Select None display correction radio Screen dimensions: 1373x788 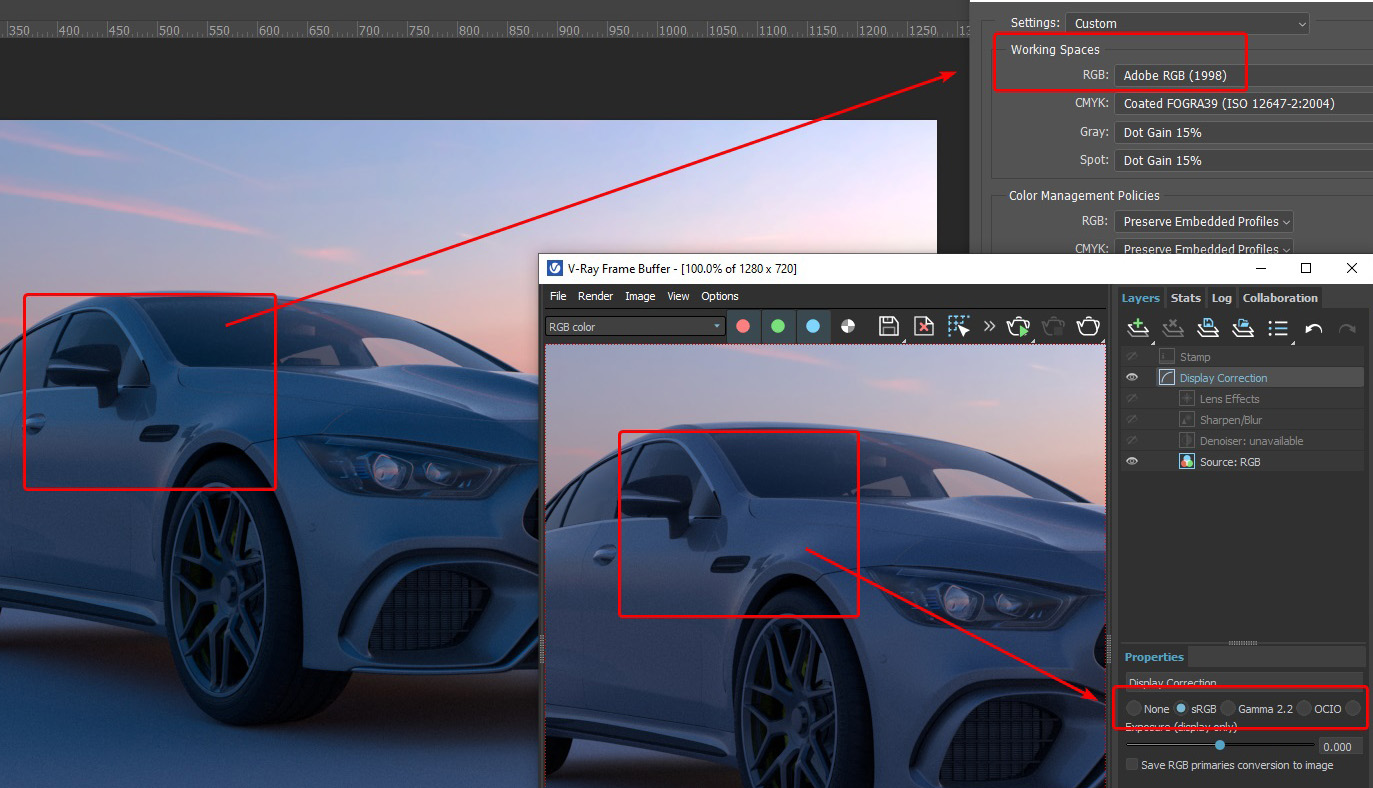pos(1133,708)
